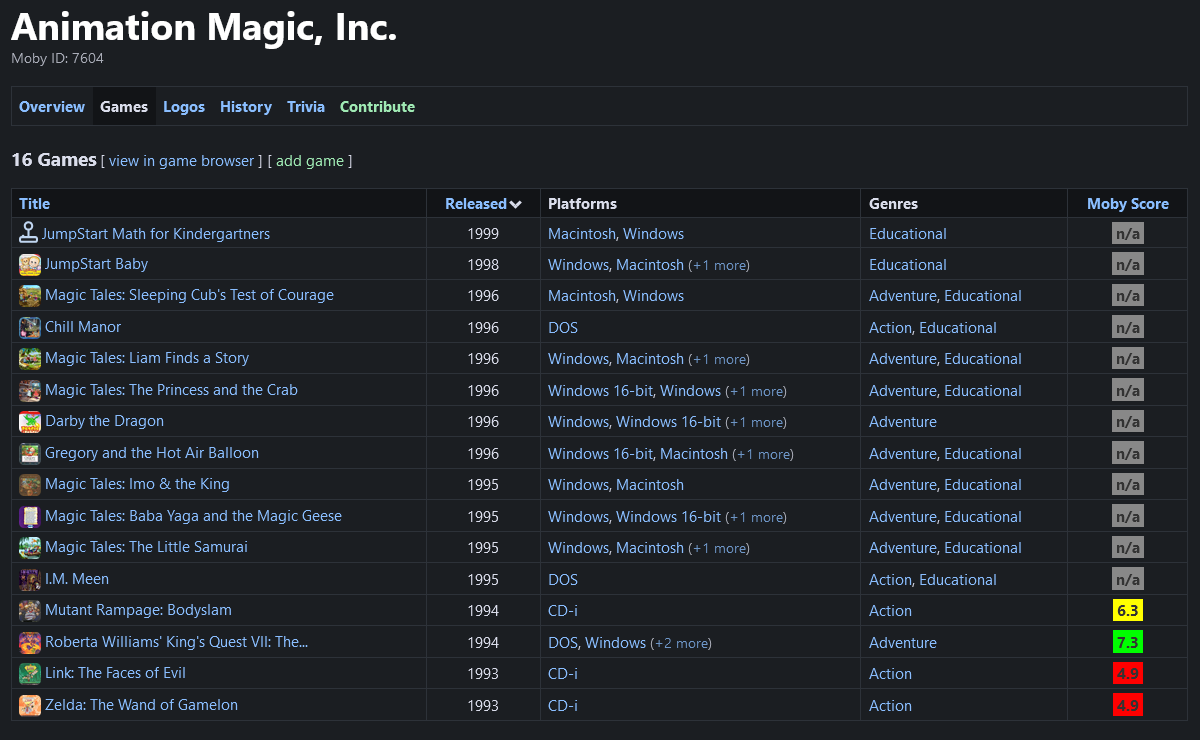Click the Educational genre for JumpStart Baby
This screenshot has height=740, width=1200.
point(908,265)
